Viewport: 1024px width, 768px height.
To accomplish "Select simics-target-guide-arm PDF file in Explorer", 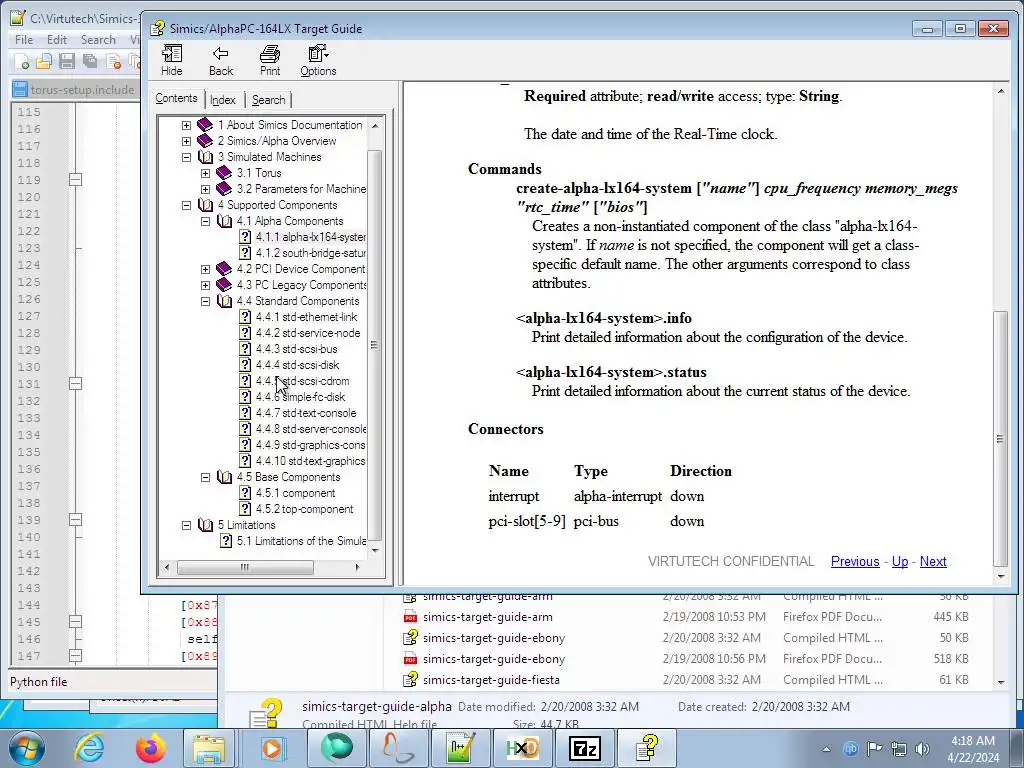I will pyautogui.click(x=487, y=617).
